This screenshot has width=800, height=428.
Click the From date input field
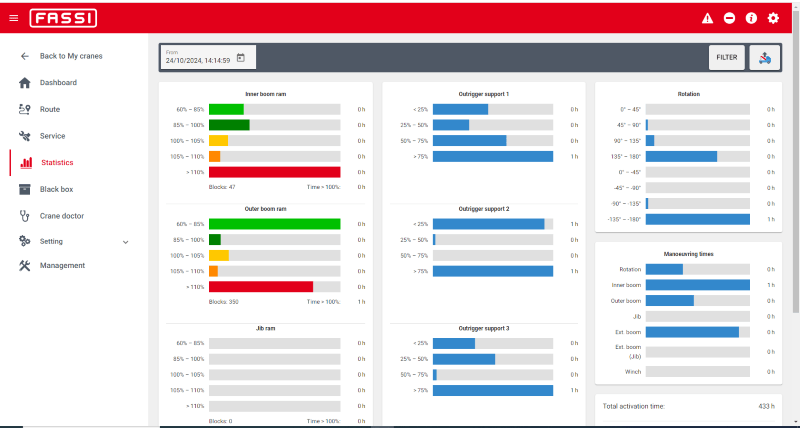(208, 57)
